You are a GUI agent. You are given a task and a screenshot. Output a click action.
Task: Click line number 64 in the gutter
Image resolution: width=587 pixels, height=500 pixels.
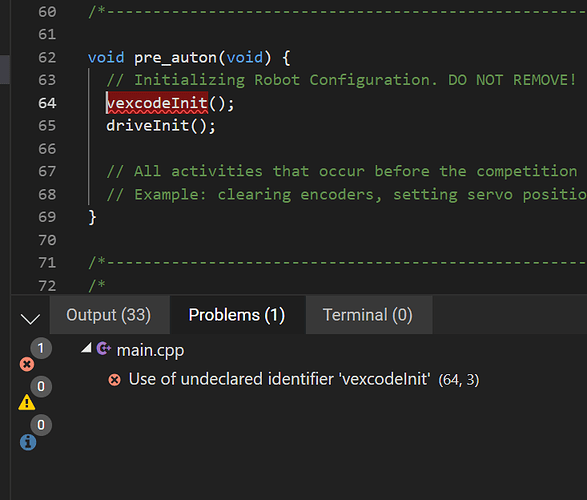click(47, 103)
